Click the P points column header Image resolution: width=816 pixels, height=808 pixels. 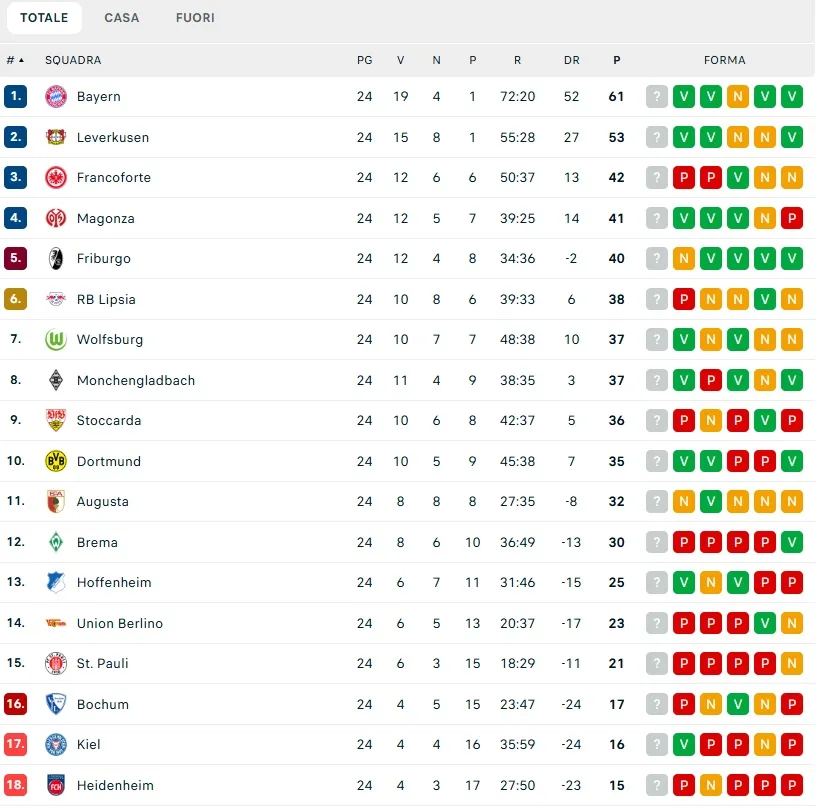617,60
